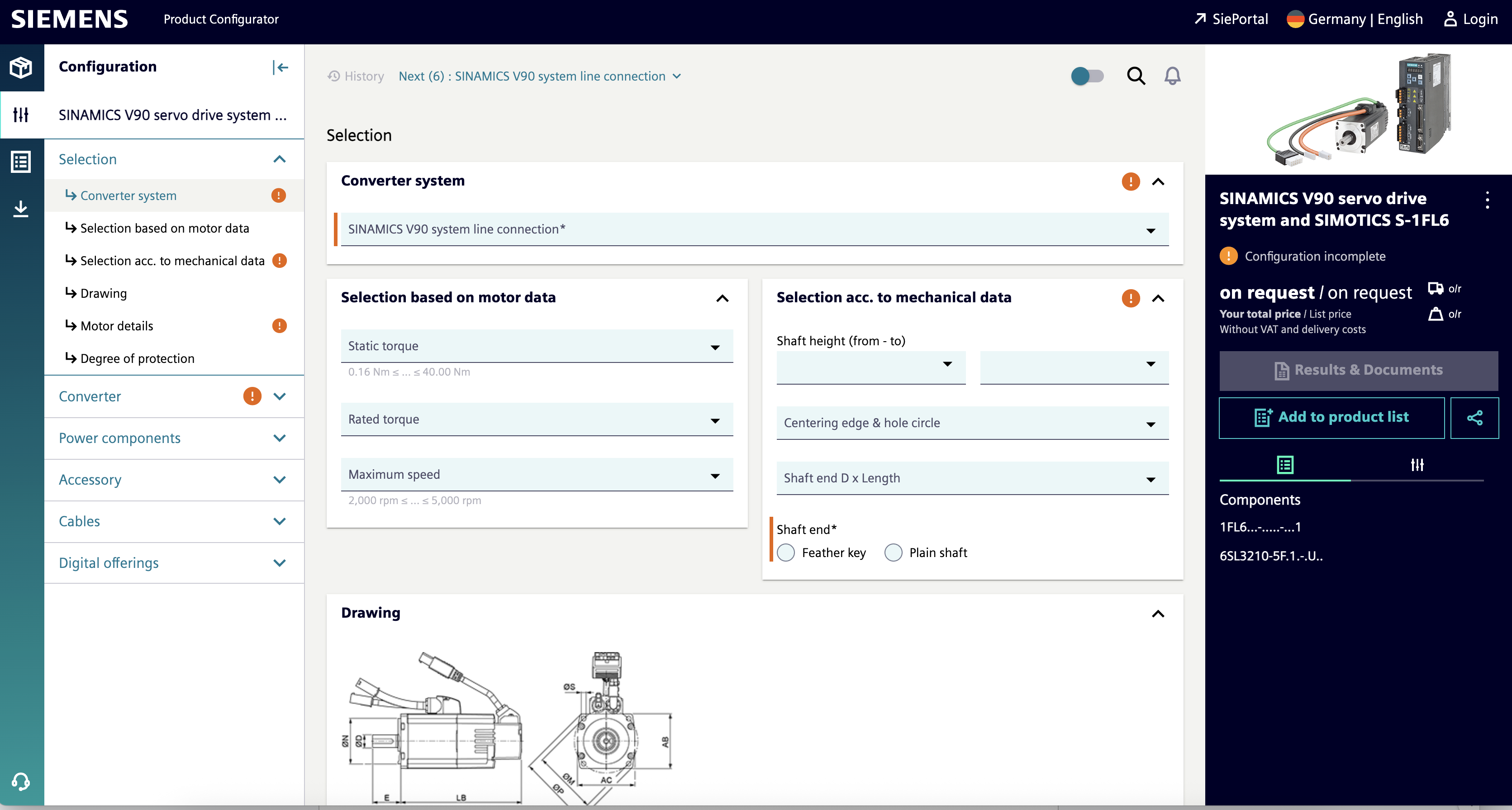Click the History icon with label
This screenshot has width=1512, height=810.
pos(356,76)
